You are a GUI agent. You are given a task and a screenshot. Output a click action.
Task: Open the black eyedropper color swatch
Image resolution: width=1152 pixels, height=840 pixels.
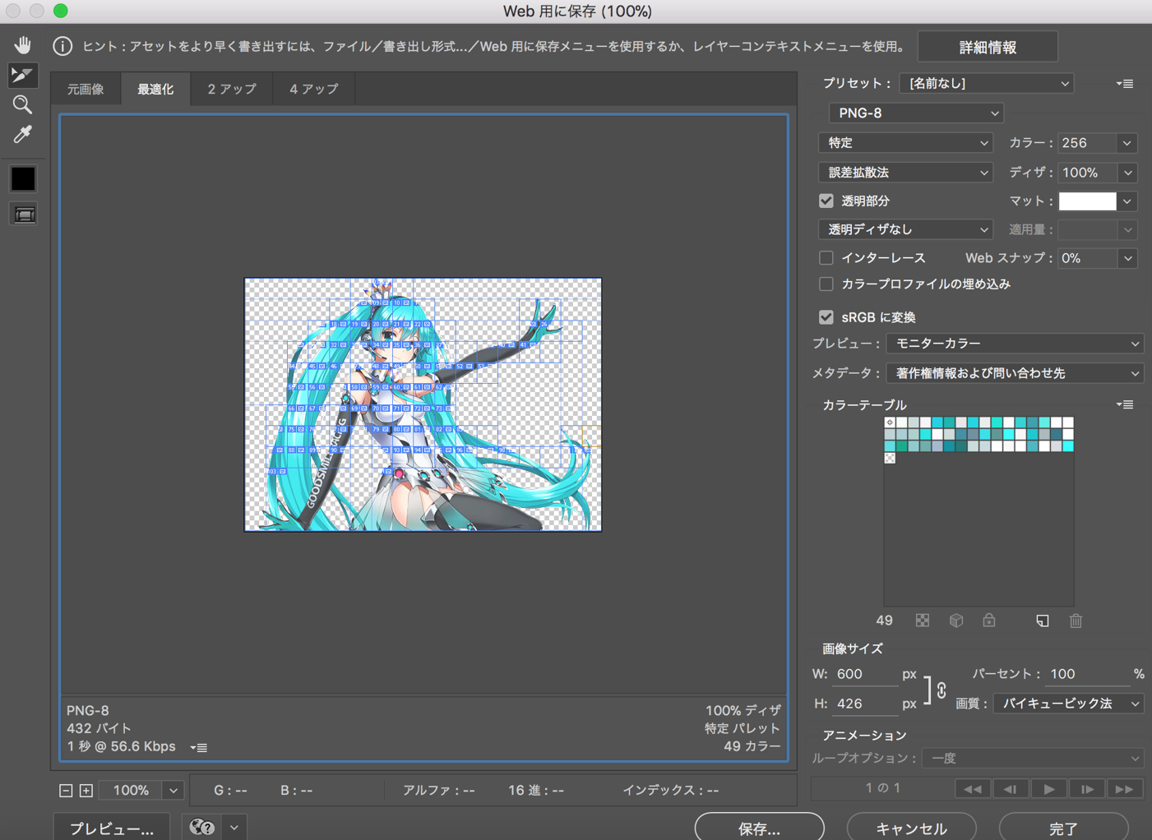point(23,179)
